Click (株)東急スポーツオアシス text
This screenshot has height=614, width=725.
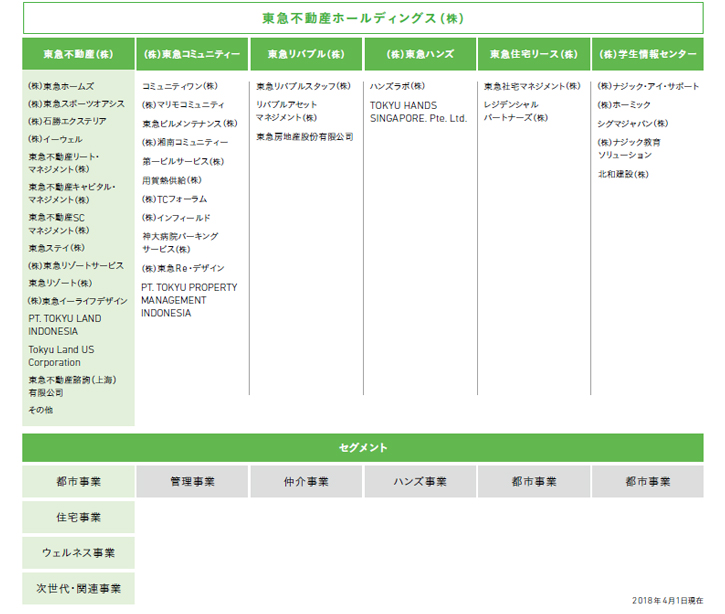pos(76,104)
